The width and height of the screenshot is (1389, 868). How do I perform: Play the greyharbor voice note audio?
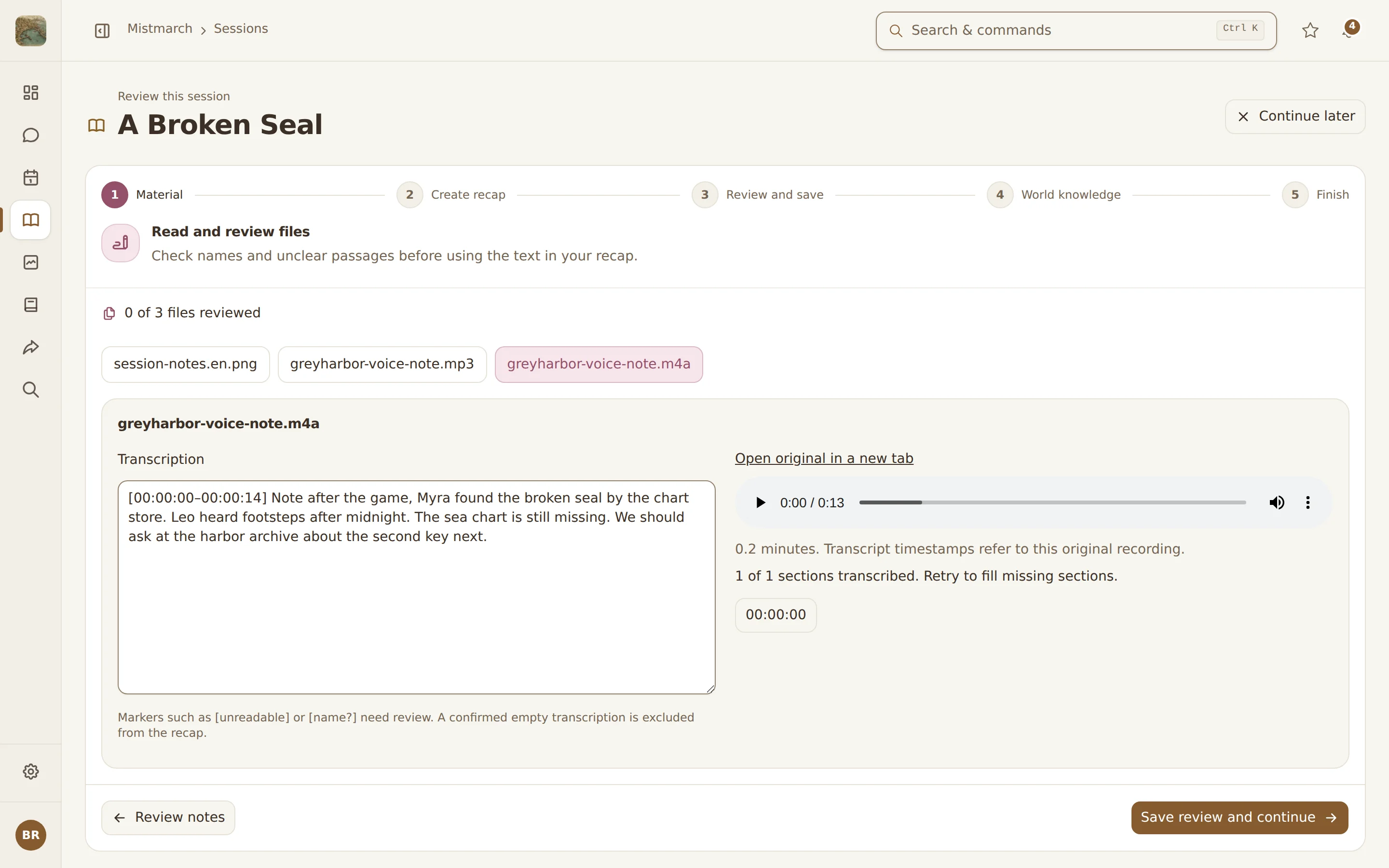760,503
